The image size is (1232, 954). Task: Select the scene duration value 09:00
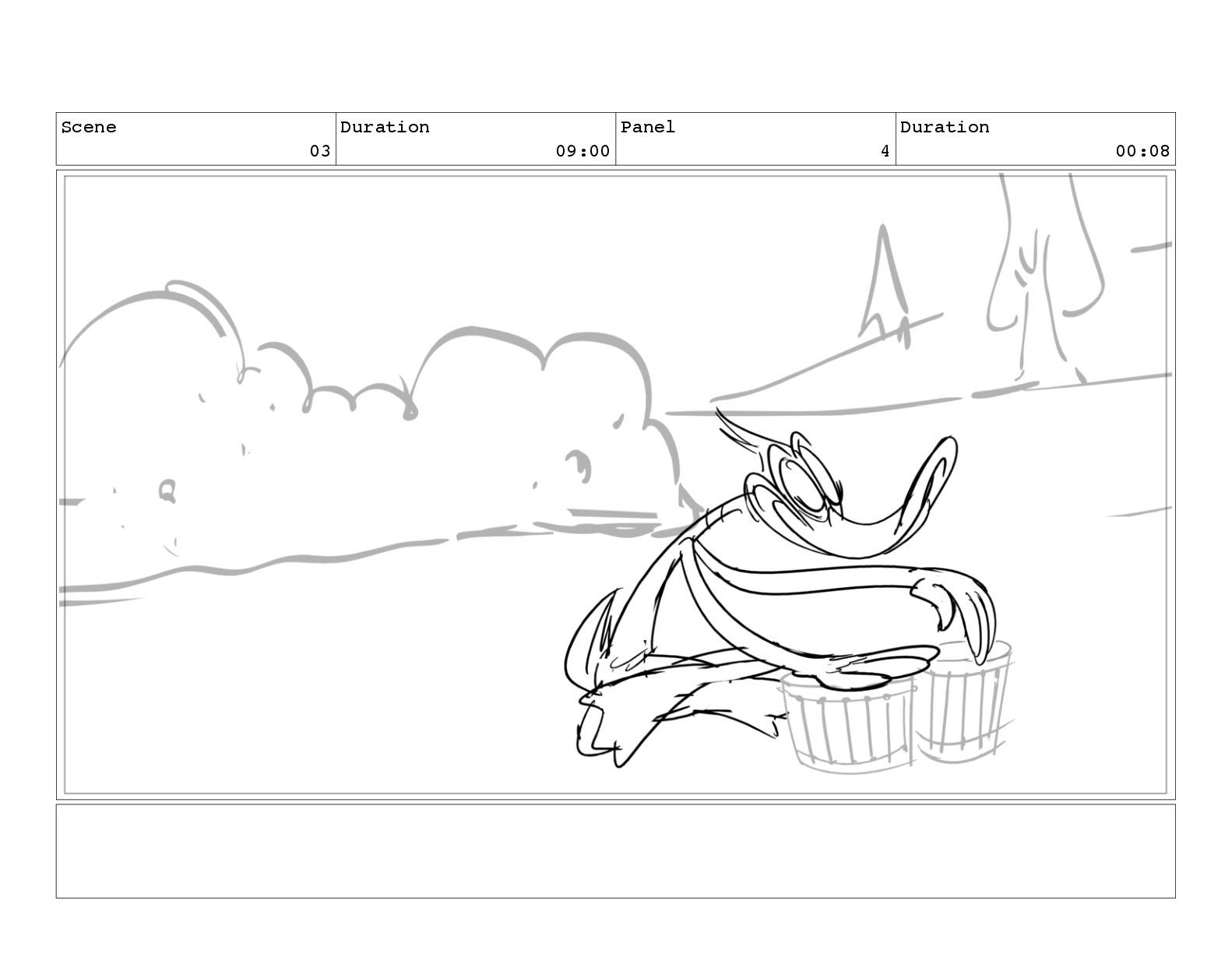point(583,151)
